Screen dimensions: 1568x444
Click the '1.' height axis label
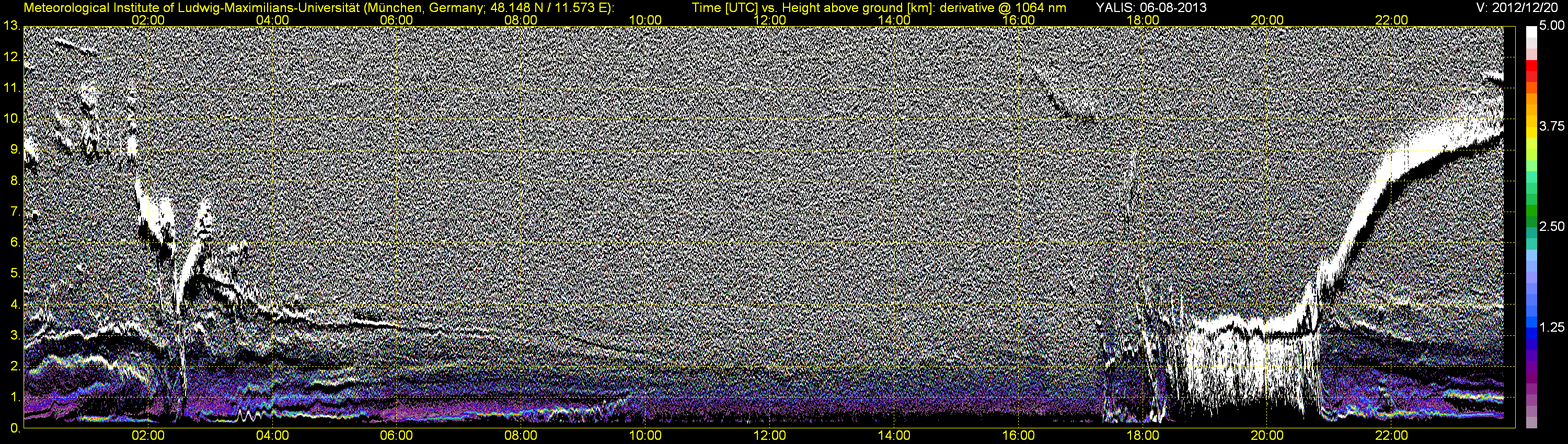coord(15,398)
